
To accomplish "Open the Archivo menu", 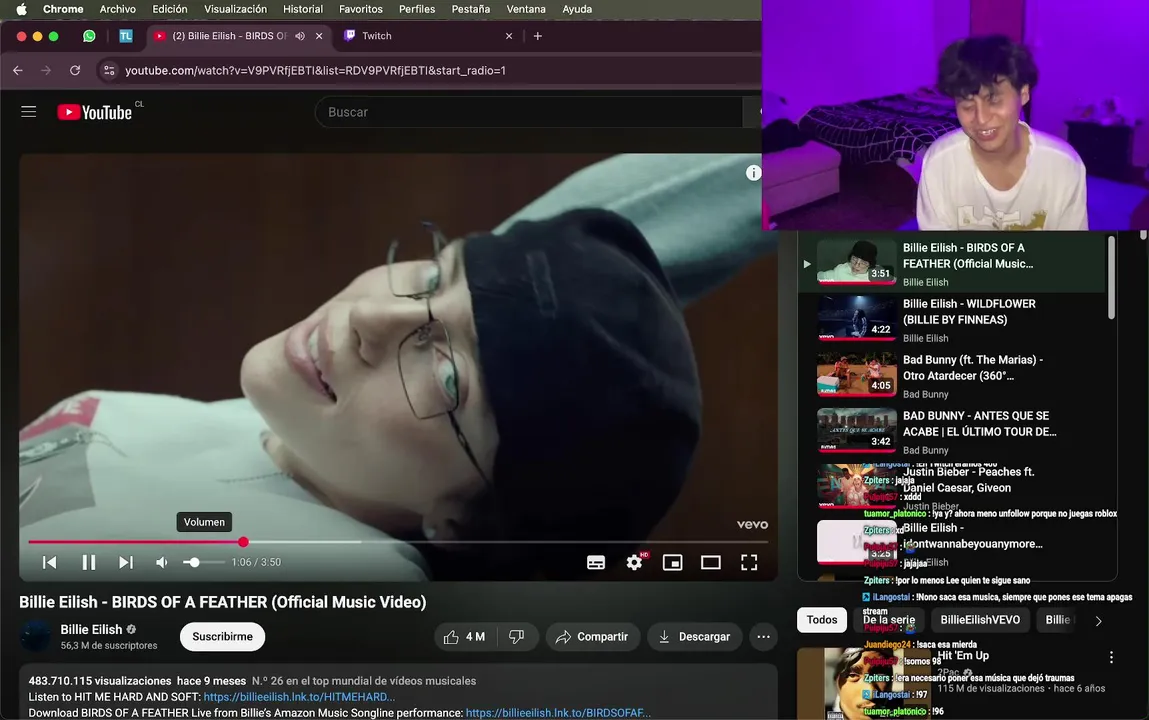I will (117, 10).
